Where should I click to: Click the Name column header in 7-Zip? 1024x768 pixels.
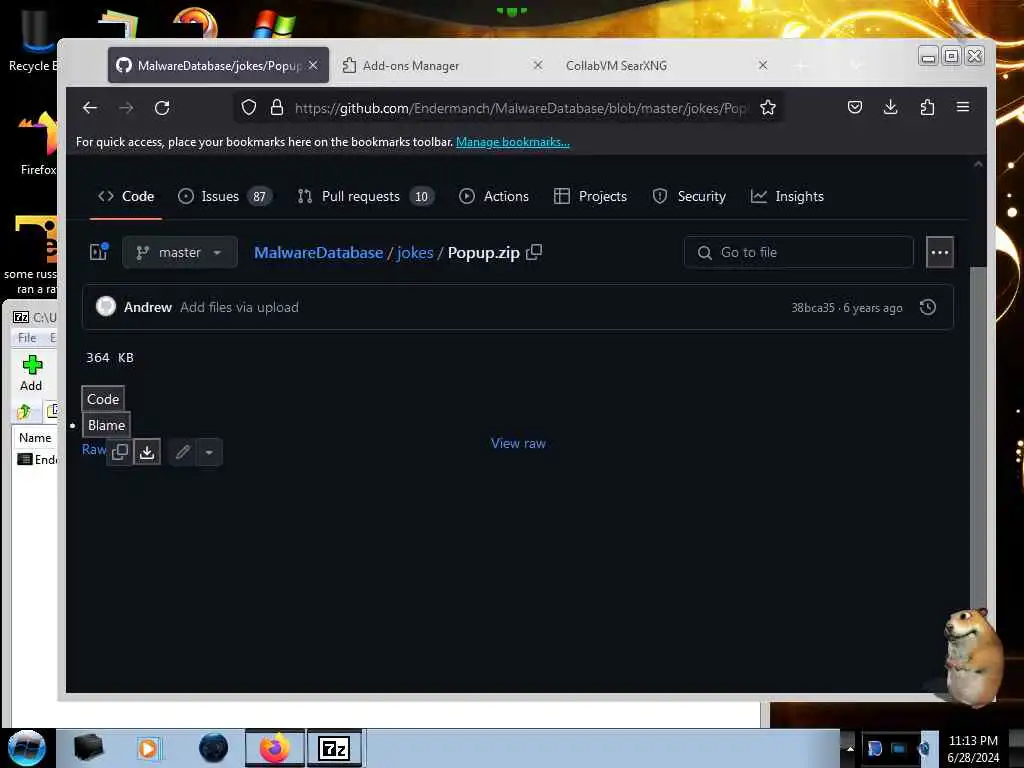(35, 438)
